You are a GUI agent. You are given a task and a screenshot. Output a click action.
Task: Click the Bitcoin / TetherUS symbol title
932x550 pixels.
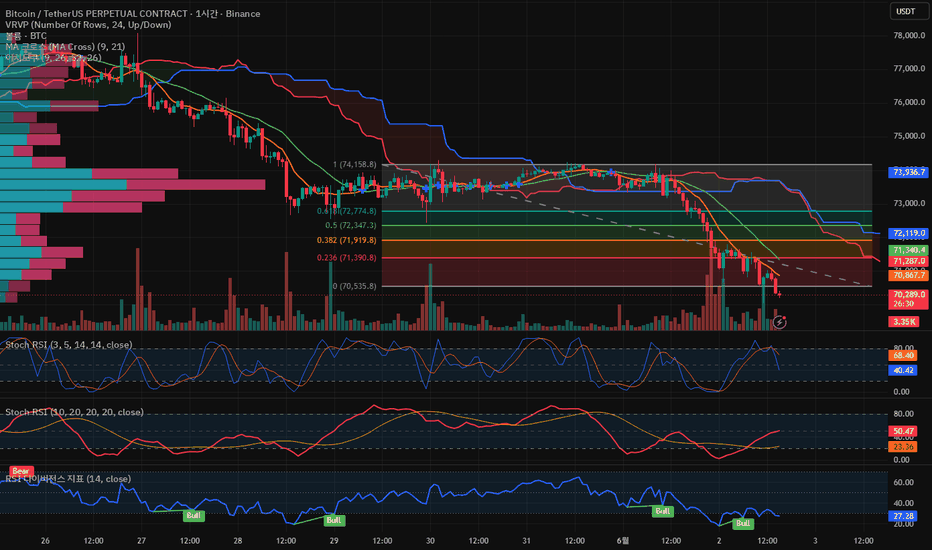click(x=133, y=14)
